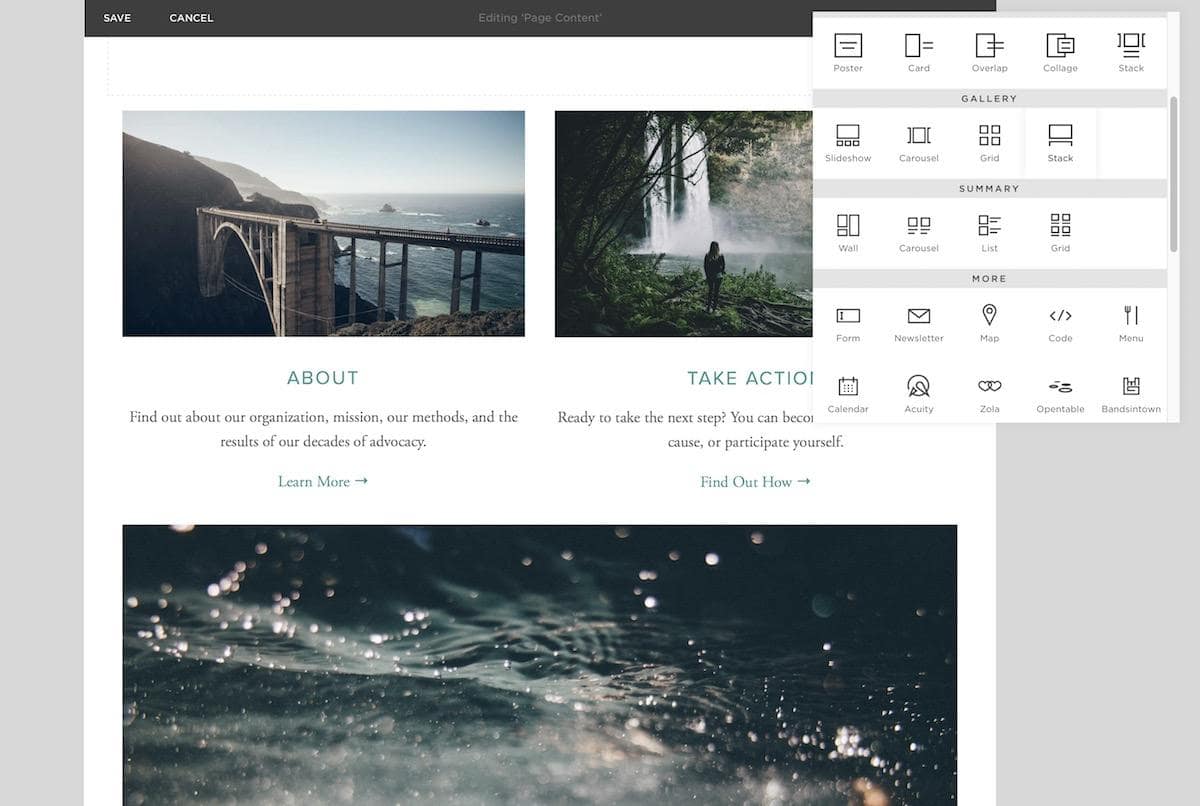Viewport: 1200px width, 806px height.
Task: Click the bridge photo thumbnail
Action: 323,222
